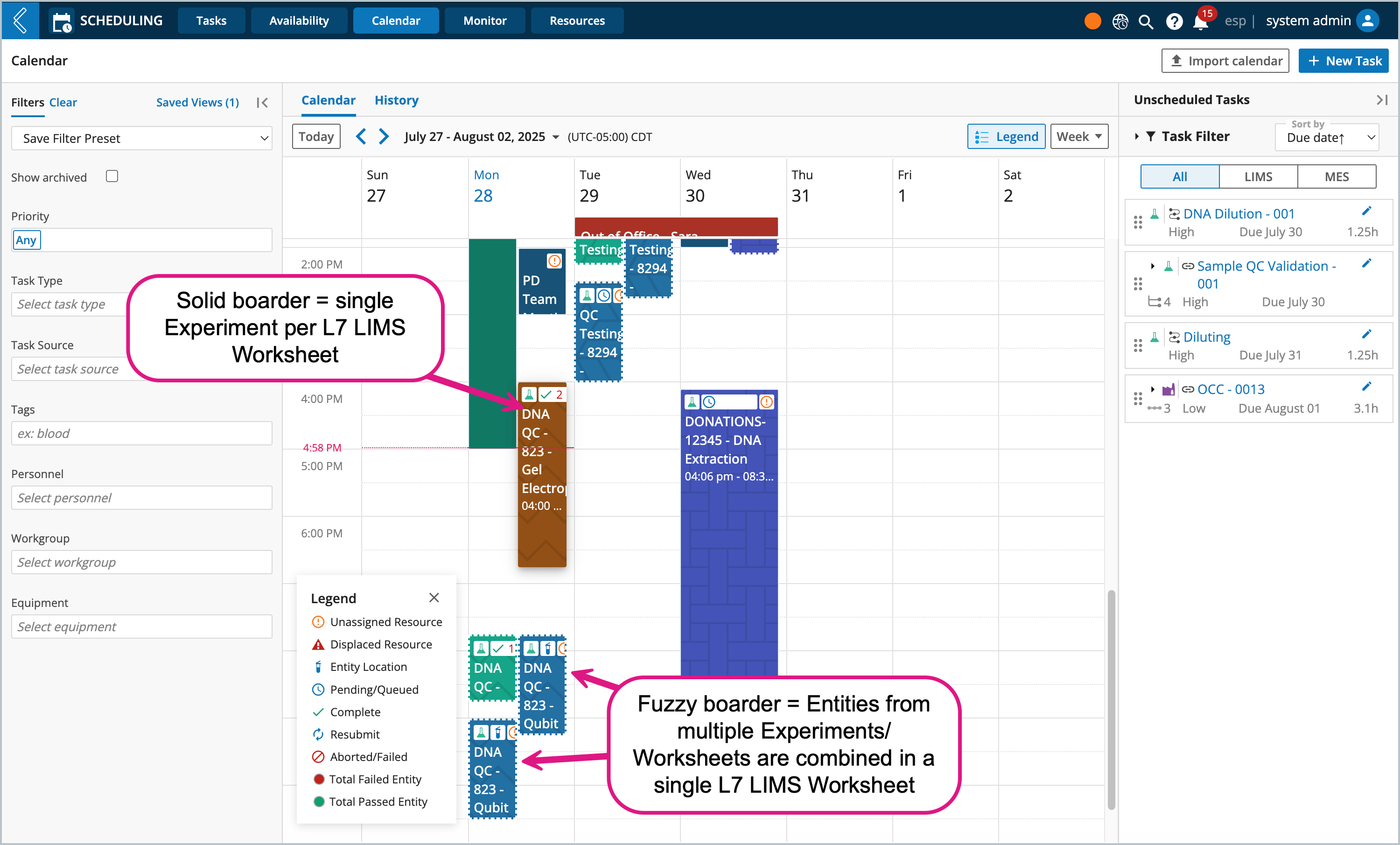Edit OCC - 0013 pencil icon
The image size is (1400, 845).
tap(1366, 387)
